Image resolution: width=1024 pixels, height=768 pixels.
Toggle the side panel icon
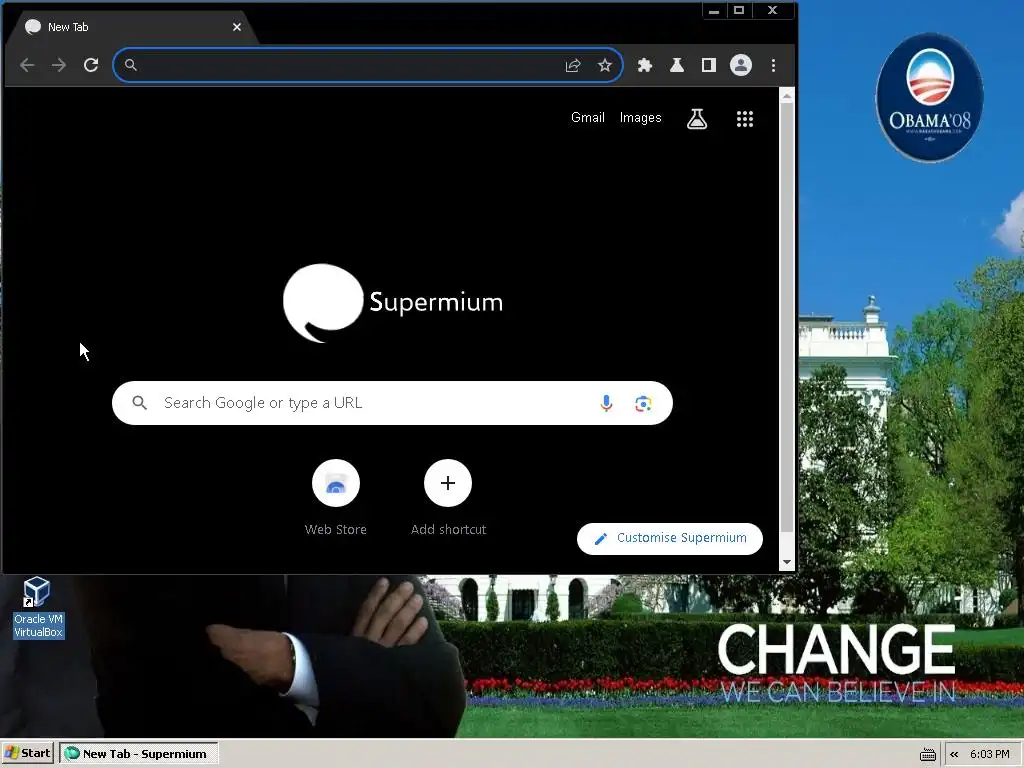(x=709, y=65)
